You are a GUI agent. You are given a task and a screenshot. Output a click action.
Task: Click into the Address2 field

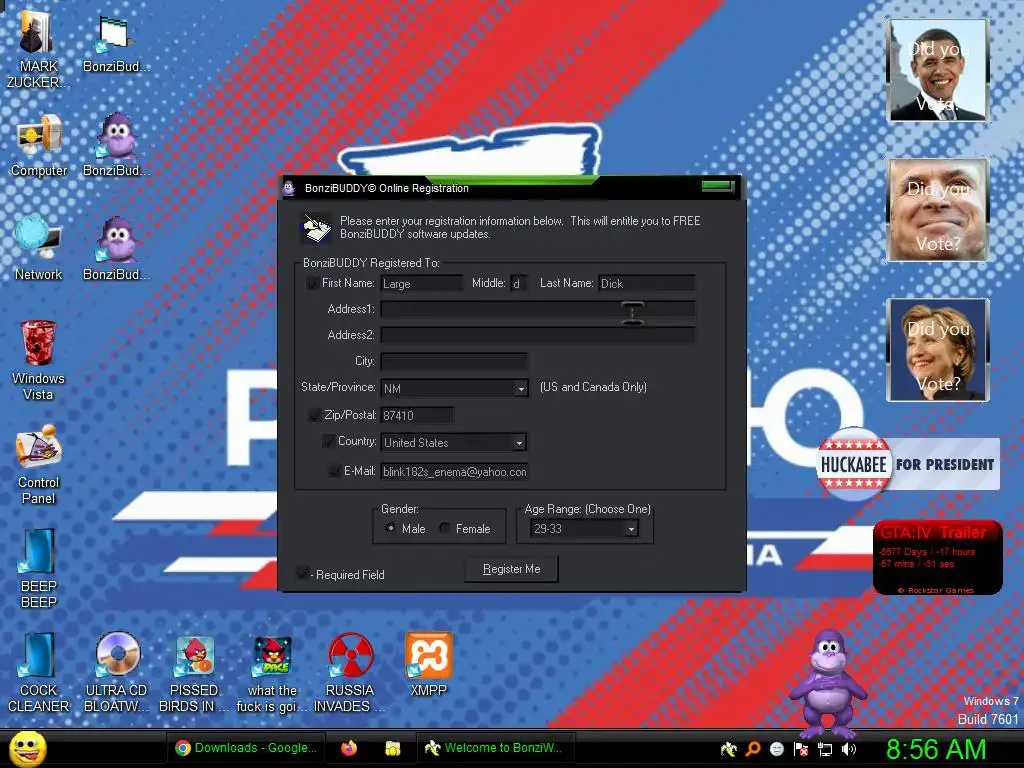[538, 335]
